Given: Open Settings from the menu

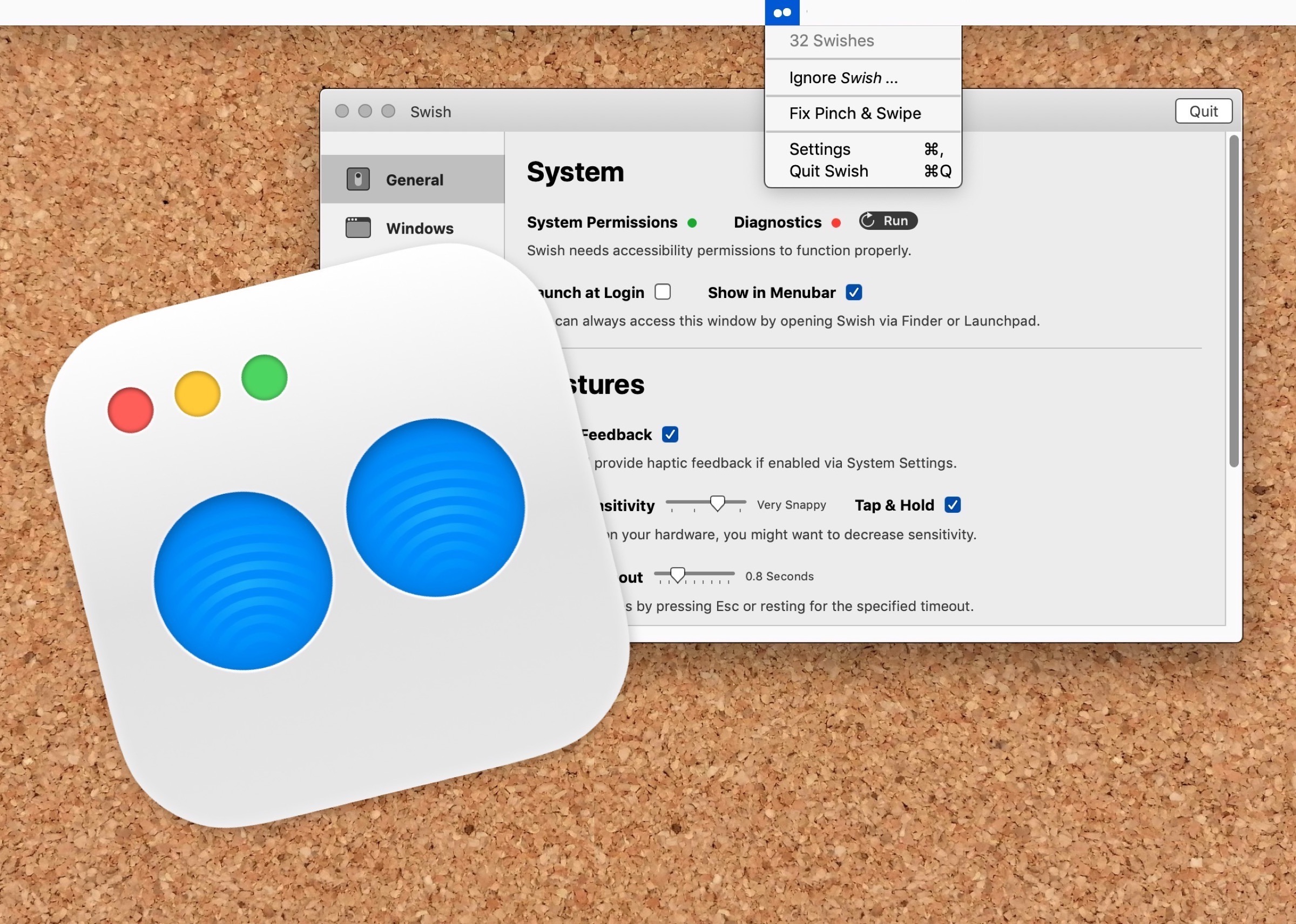Looking at the screenshot, I should tap(820, 149).
